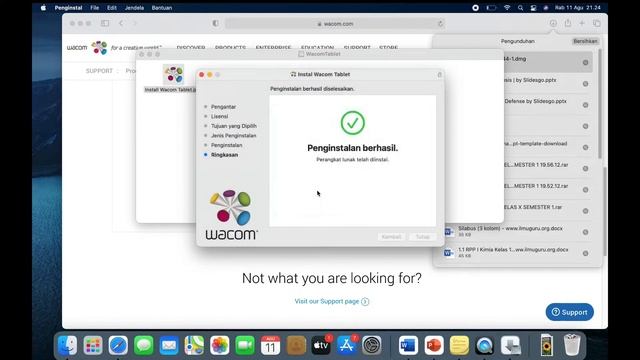Click the privacy shield icon in Safari toolbar
The height and width of the screenshot is (360, 640).
(216, 23)
